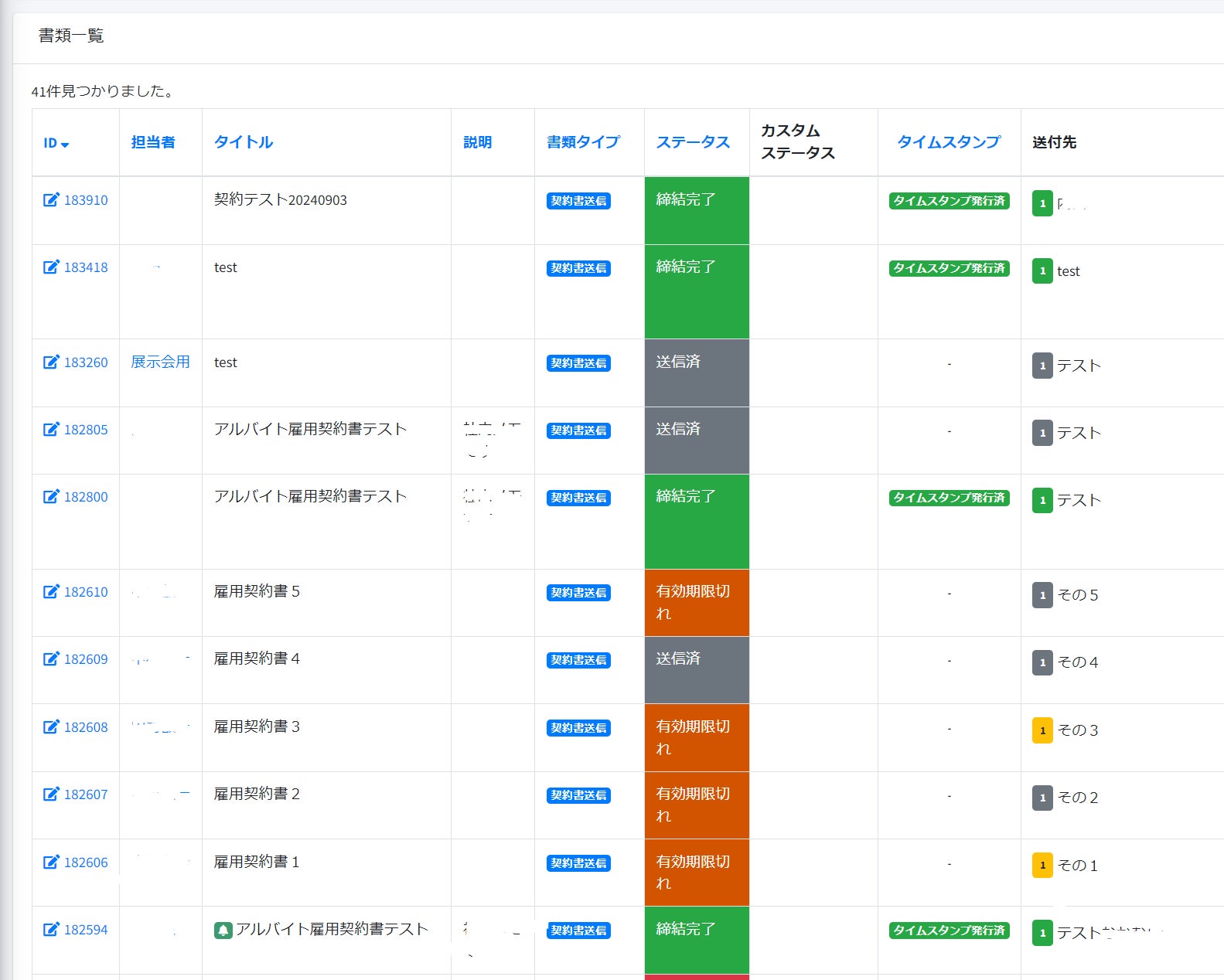Select the title 雇用契約書 5
The image size is (1224, 980).
pos(257,591)
